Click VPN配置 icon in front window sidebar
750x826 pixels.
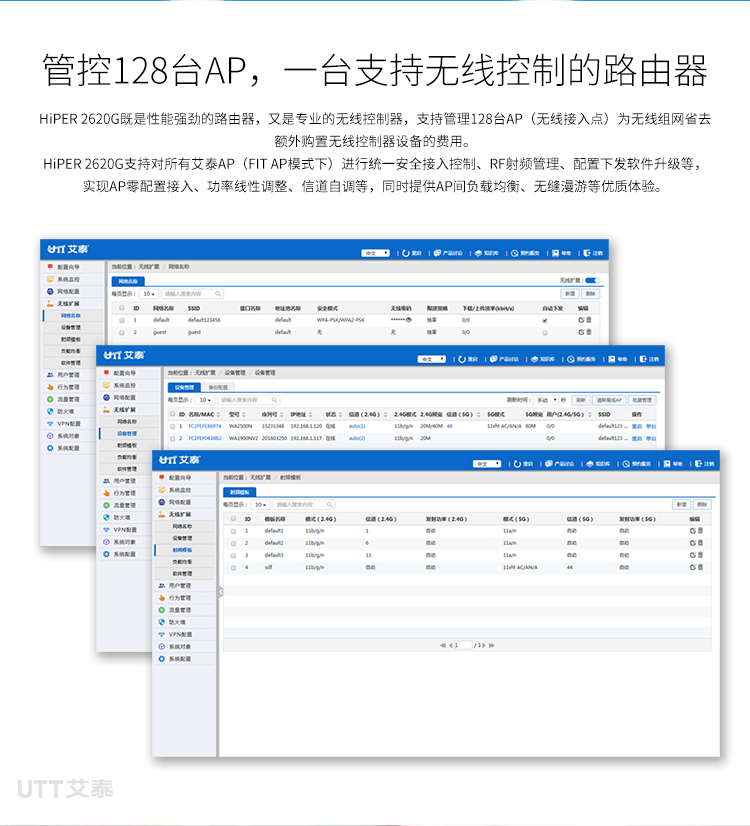(162, 634)
